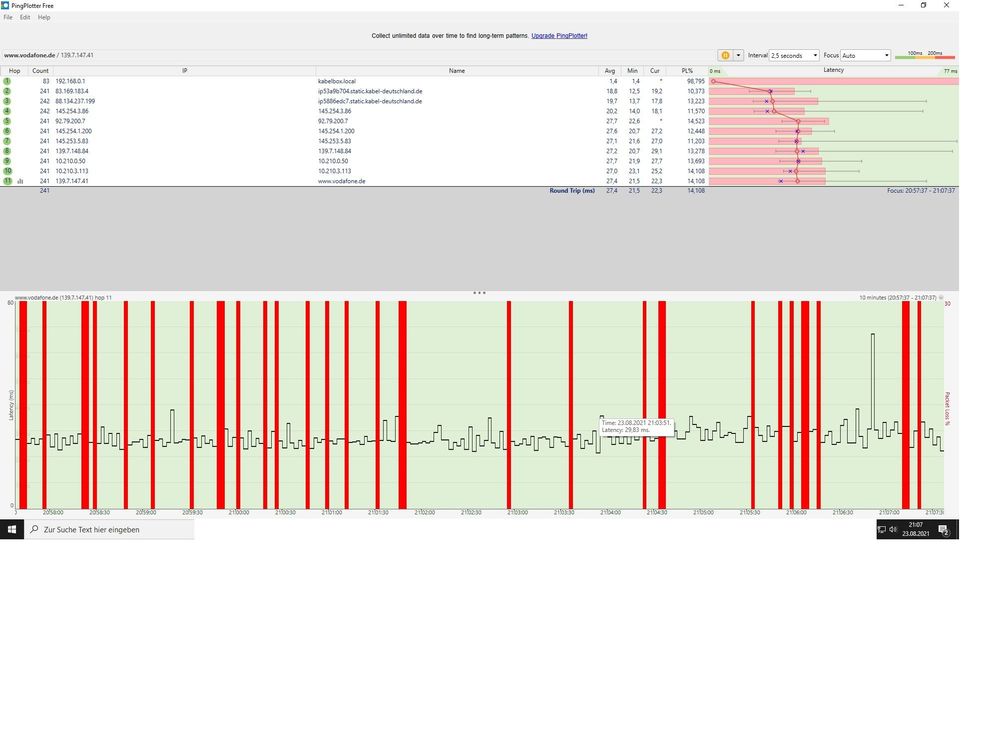The image size is (999, 749).
Task: Select the hop 11 number circle
Action: click(7, 181)
